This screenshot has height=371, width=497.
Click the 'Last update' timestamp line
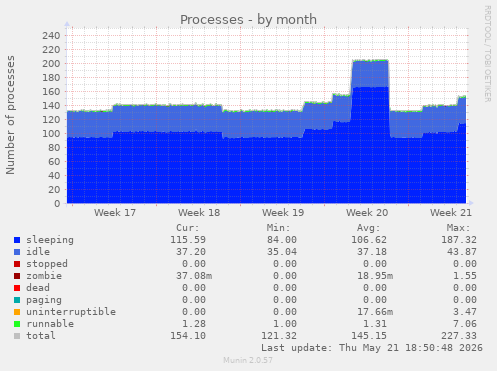pos(372,348)
